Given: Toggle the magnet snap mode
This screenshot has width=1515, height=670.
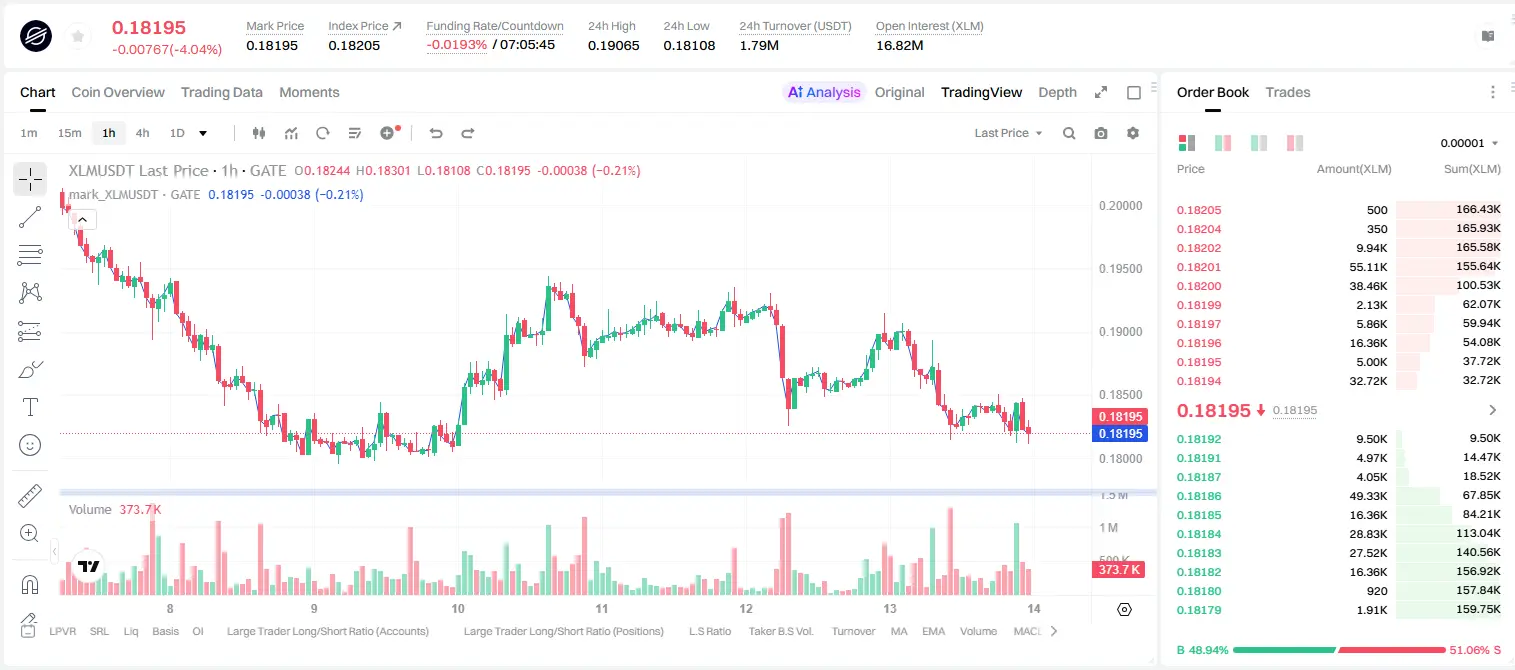Looking at the screenshot, I should tap(30, 584).
